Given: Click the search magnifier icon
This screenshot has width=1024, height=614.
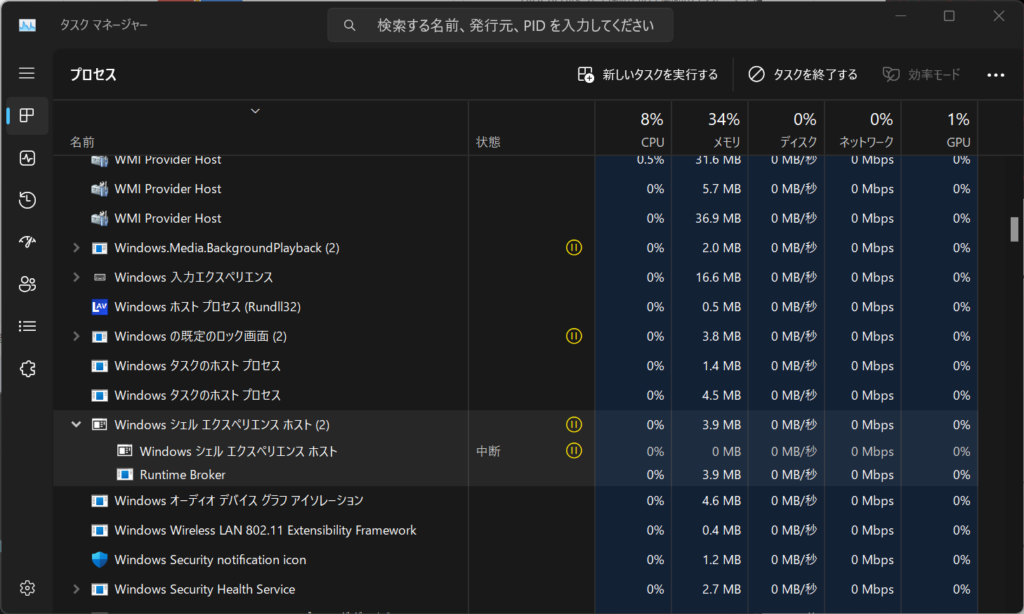Looking at the screenshot, I should coord(349,25).
